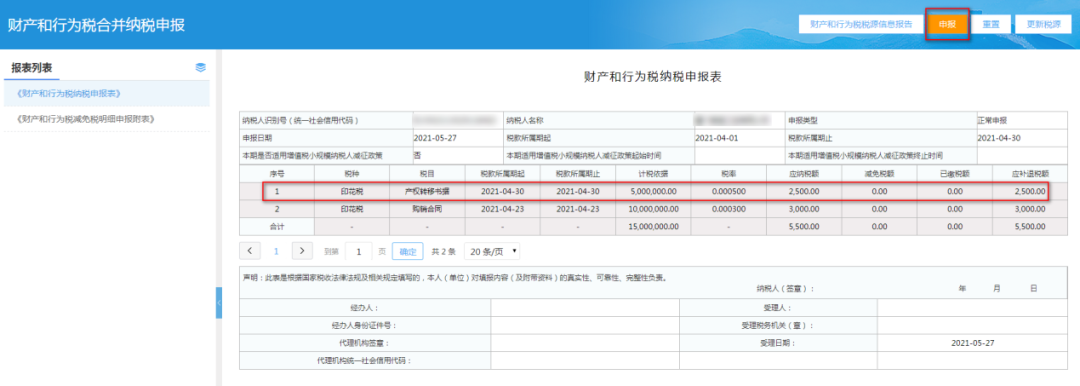Click the orange 申报 button

pyautogui.click(x=947, y=24)
